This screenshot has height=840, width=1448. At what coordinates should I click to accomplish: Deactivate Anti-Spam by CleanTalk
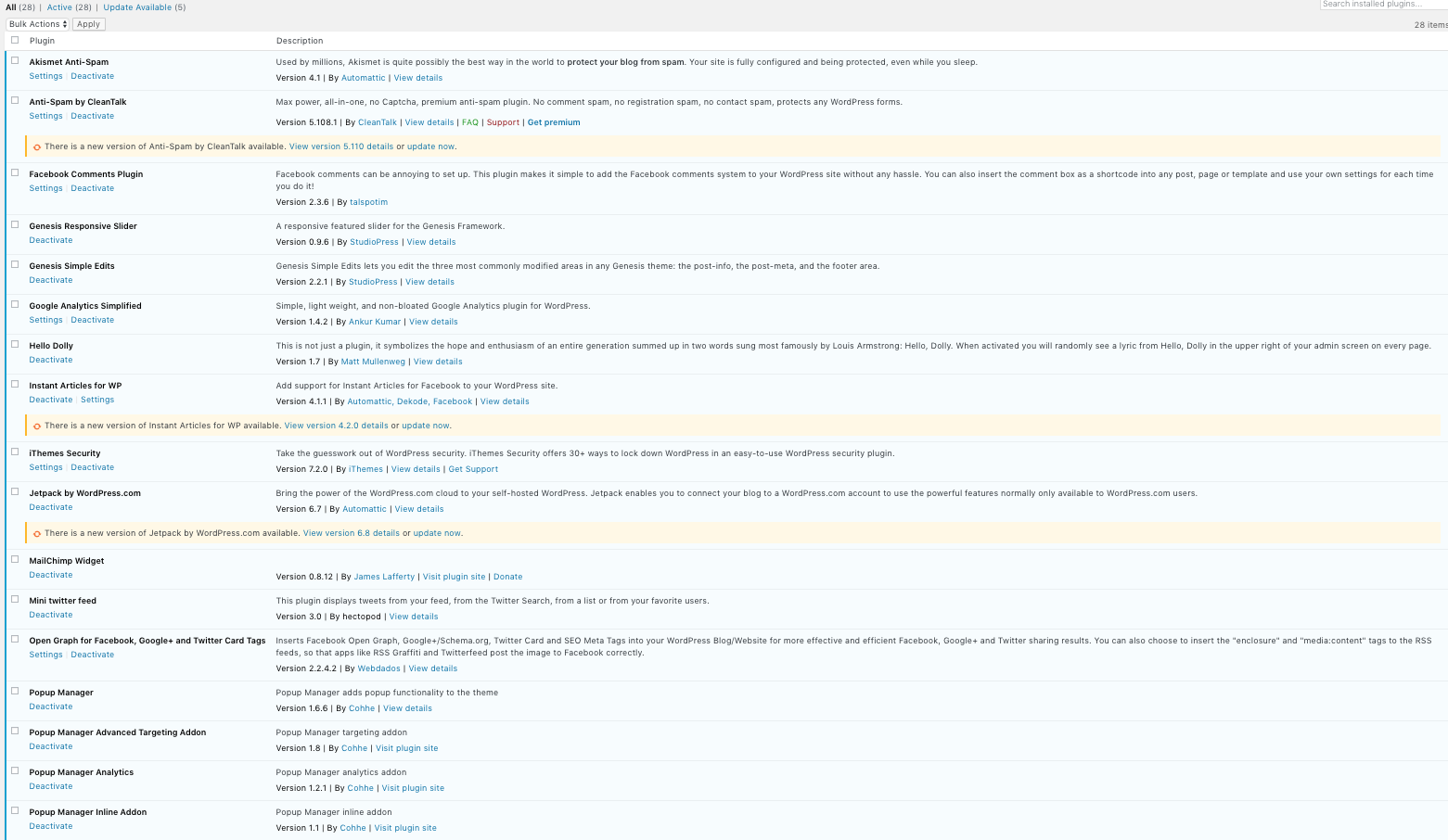(93, 116)
